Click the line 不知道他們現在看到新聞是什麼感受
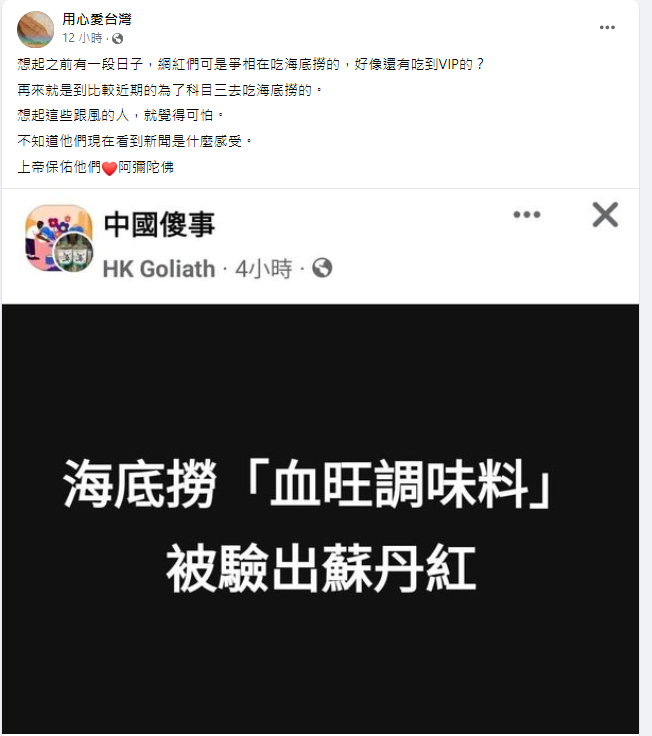 click(x=134, y=141)
